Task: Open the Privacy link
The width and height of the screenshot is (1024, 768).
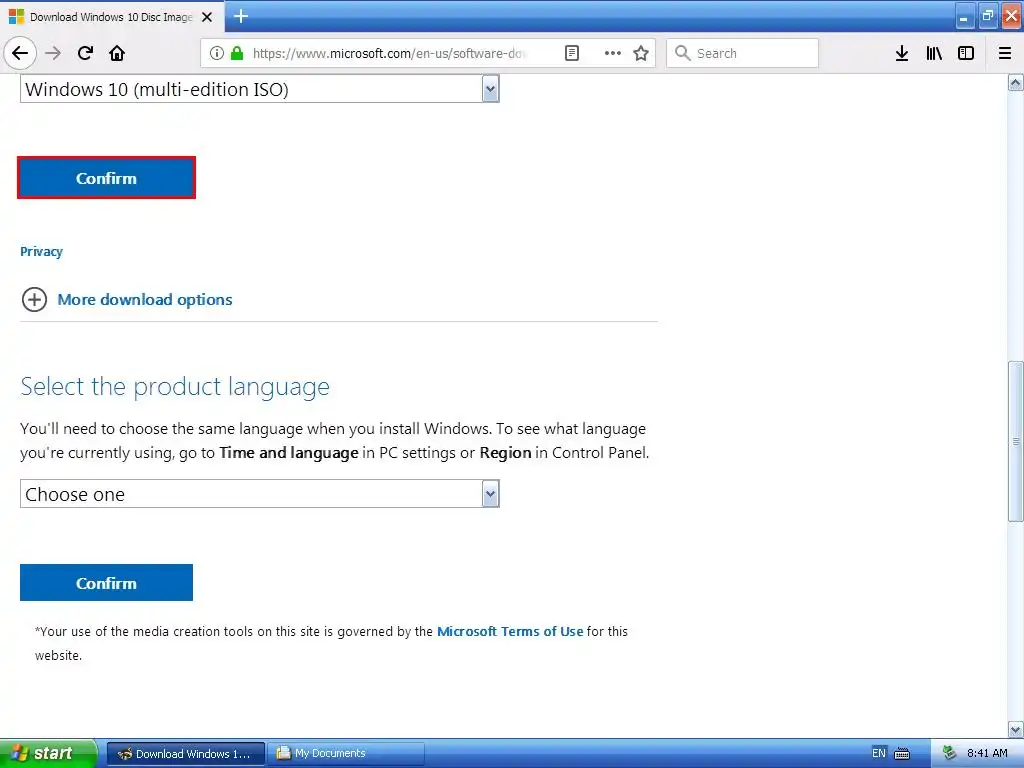Action: (x=41, y=251)
